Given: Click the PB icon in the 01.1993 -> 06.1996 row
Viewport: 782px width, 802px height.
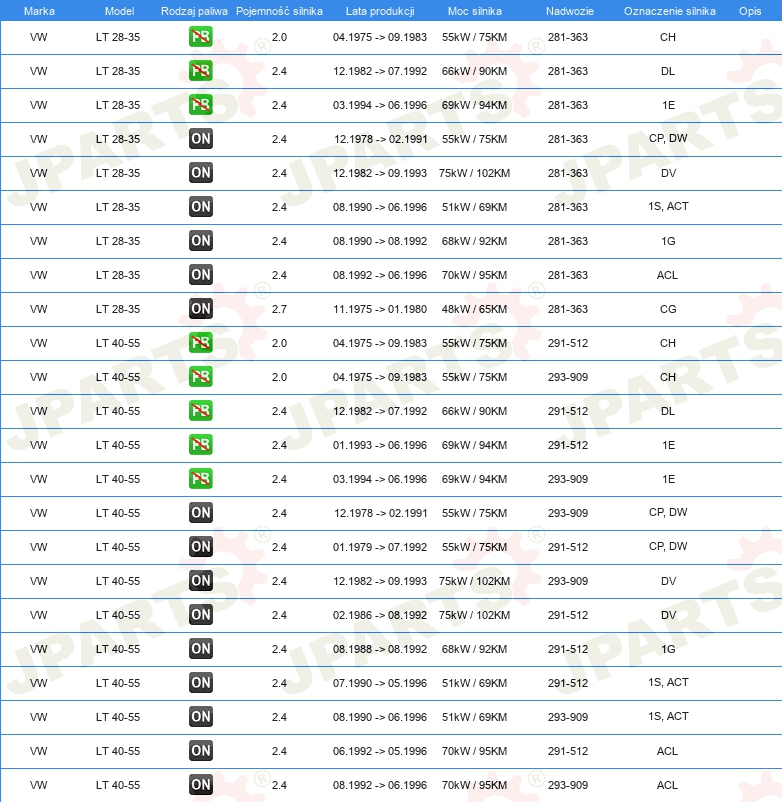Looking at the screenshot, I should 200,445.
